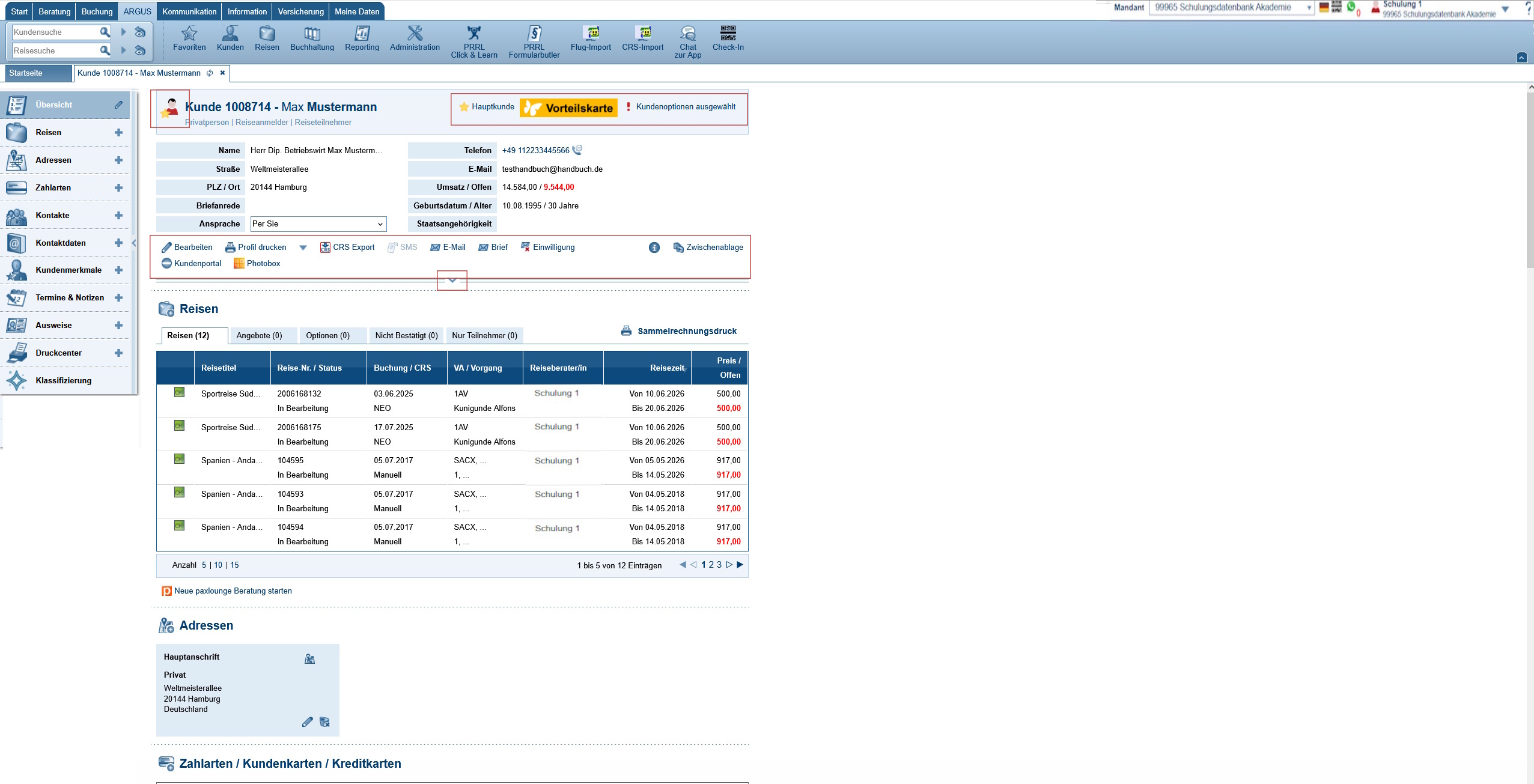The height and width of the screenshot is (784, 1534).
Task: Click the Übersicht edit pencil icon
Action: point(118,105)
